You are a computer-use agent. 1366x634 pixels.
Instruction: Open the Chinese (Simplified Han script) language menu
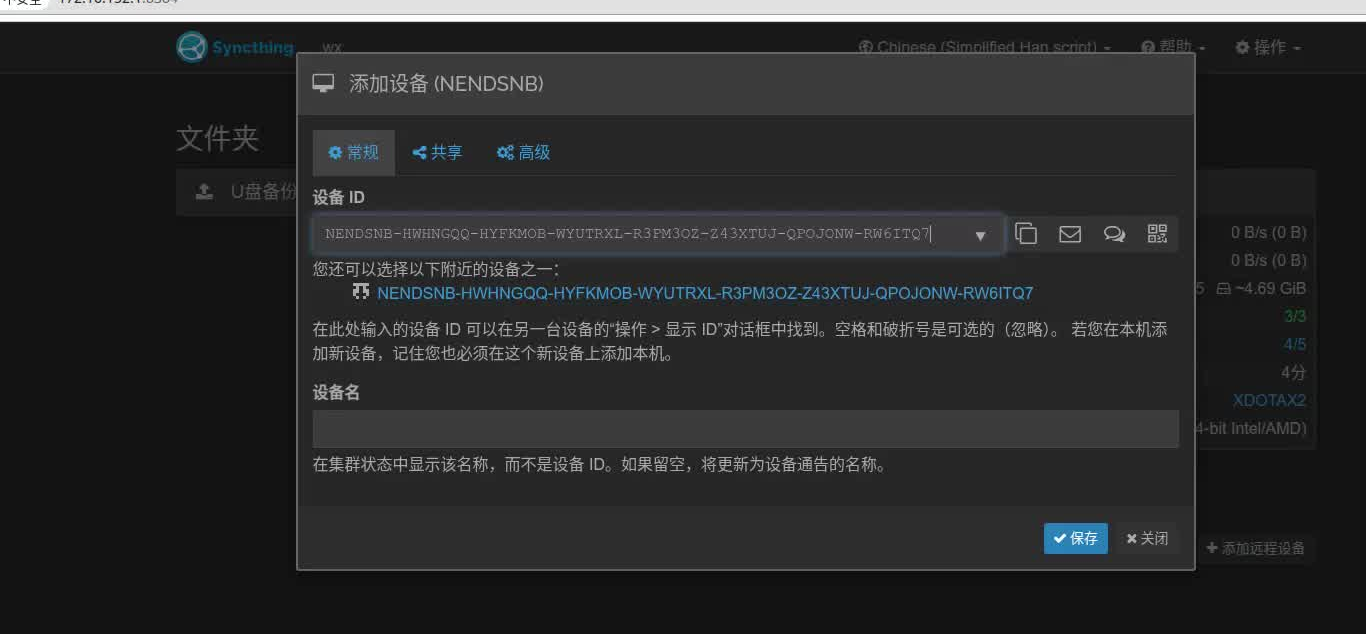[983, 46]
